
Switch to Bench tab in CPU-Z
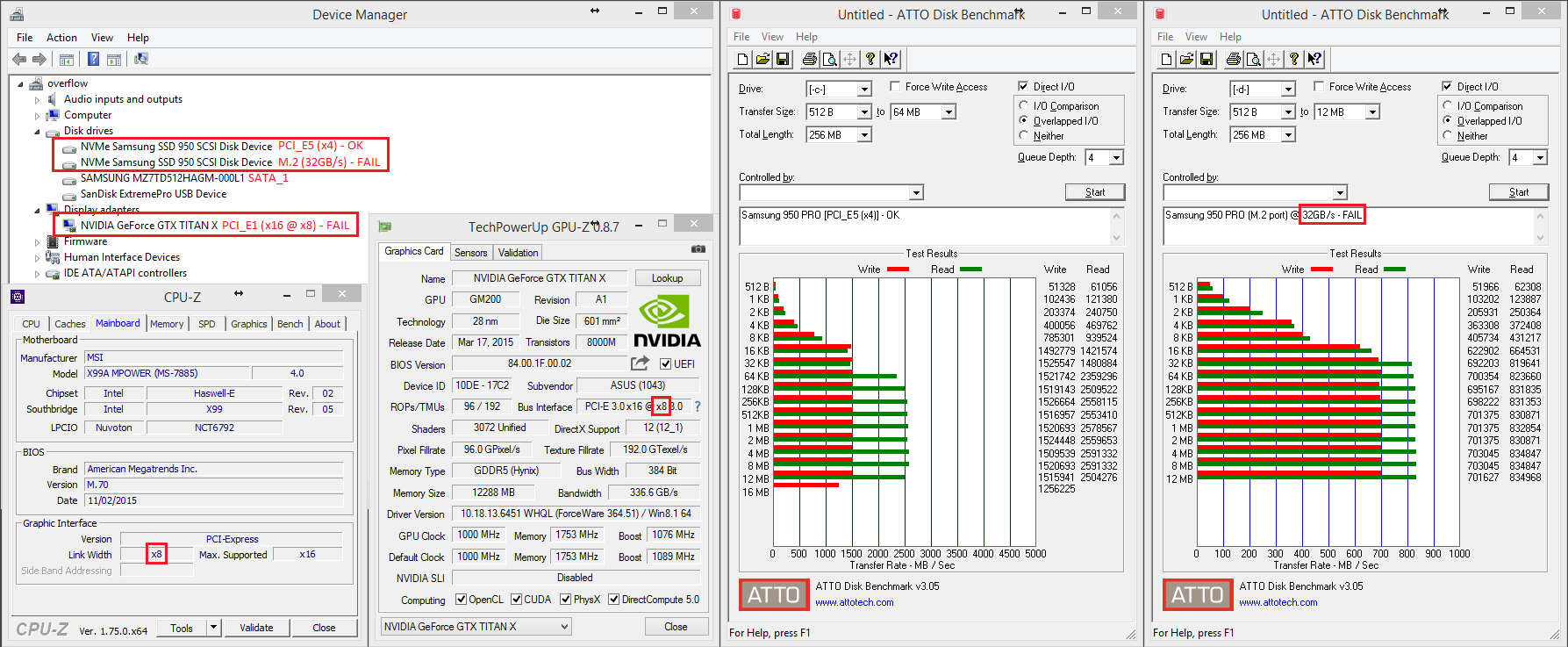[x=290, y=324]
